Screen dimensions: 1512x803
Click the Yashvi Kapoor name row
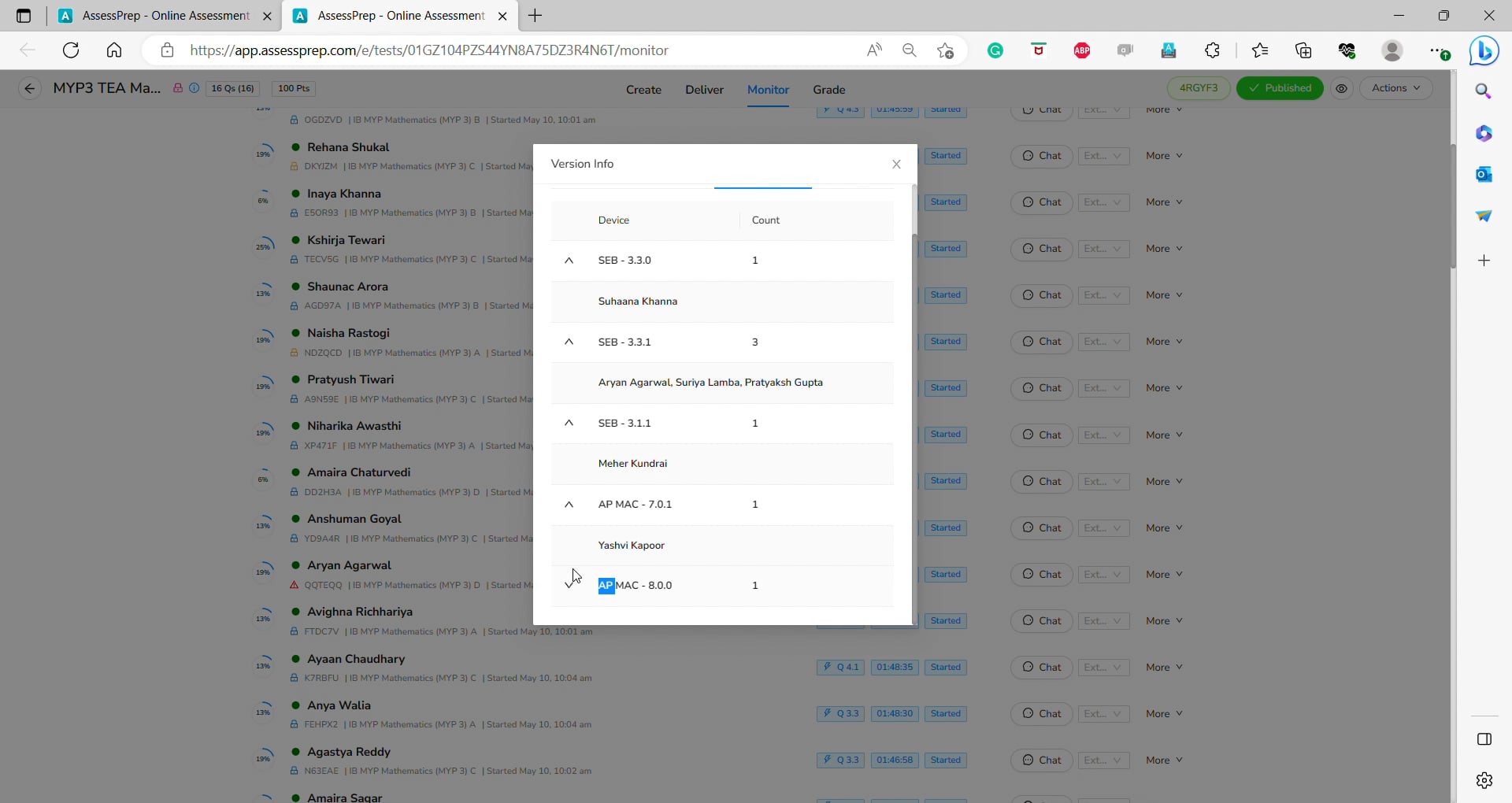pos(722,546)
